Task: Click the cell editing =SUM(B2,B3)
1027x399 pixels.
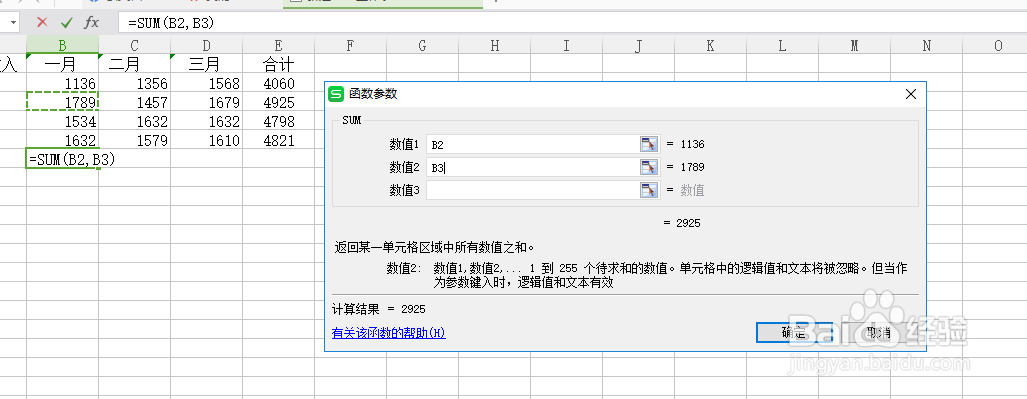Action: coord(62,159)
